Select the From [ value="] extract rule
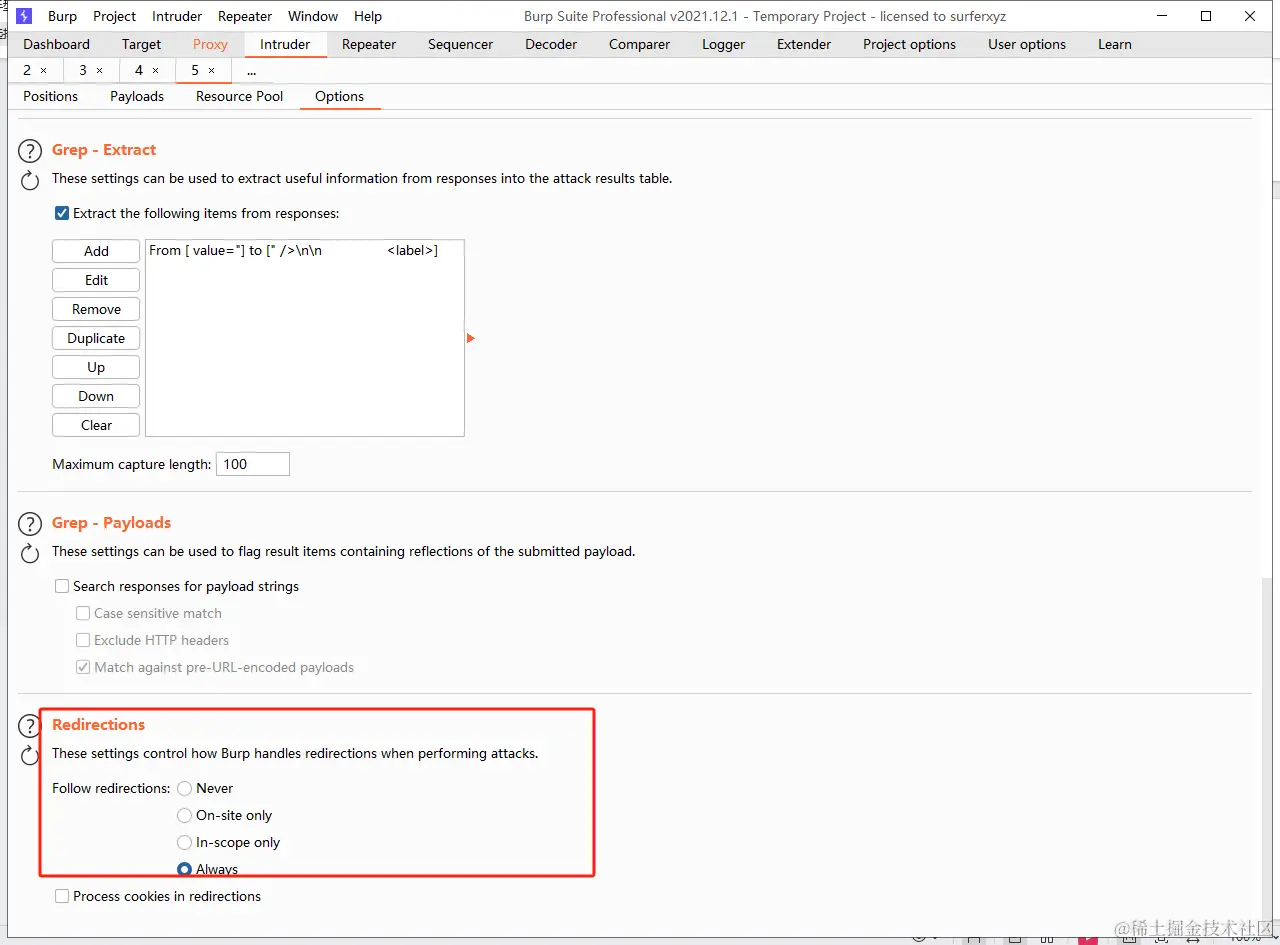Image resolution: width=1280 pixels, height=945 pixels. (304, 250)
